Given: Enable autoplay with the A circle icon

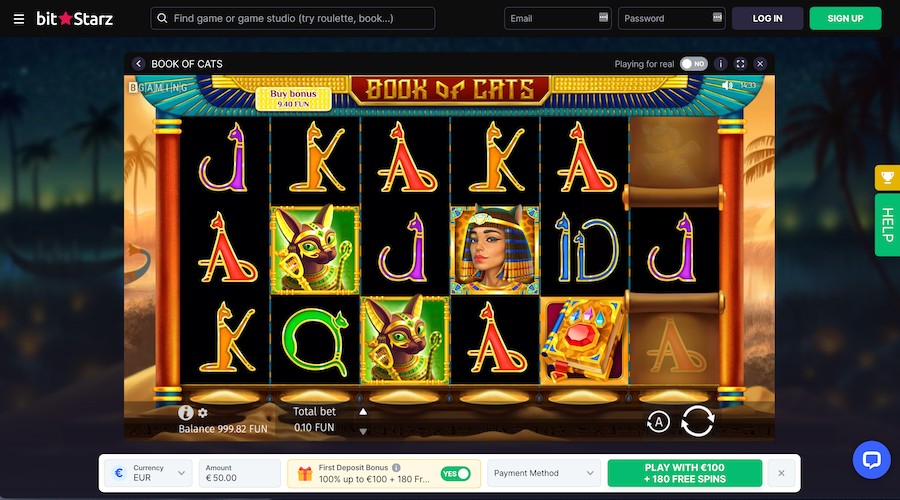Looking at the screenshot, I should point(658,423).
